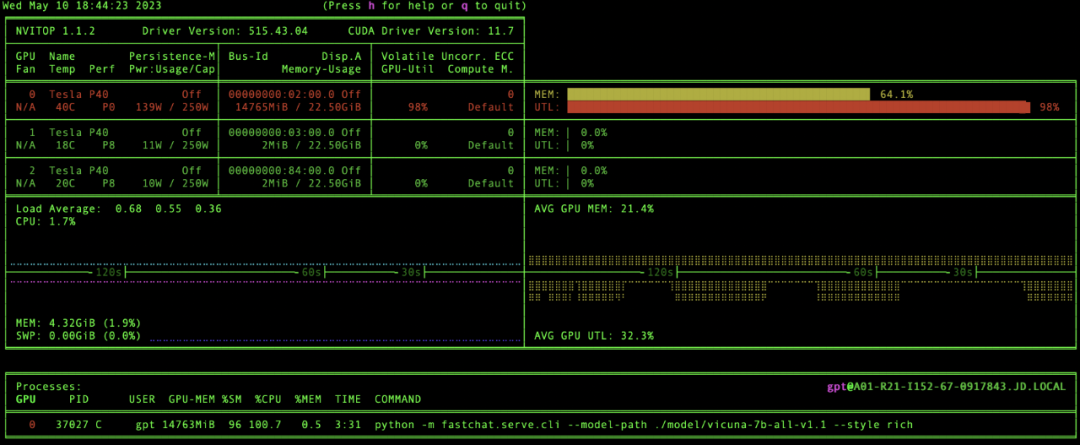The height and width of the screenshot is (445, 1080).
Task: Click 'Driver Version: 515.43.04'
Action: [x=225, y=32]
